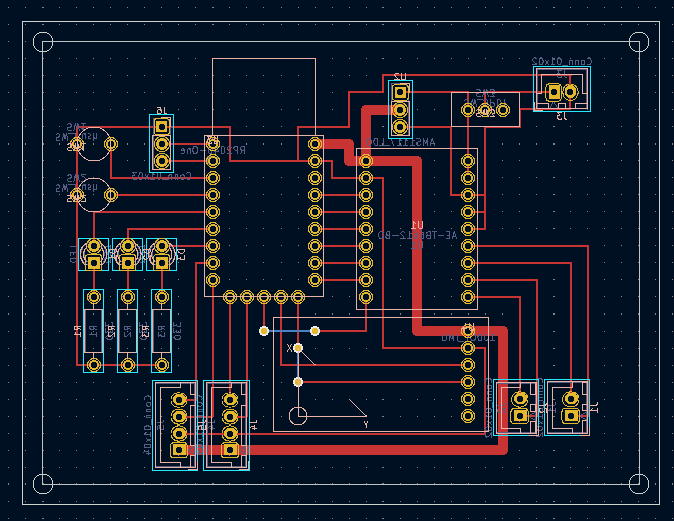The height and width of the screenshot is (521, 674).
Task: Click the Y axis label on the IMU silkscreen
Action: pos(366,424)
